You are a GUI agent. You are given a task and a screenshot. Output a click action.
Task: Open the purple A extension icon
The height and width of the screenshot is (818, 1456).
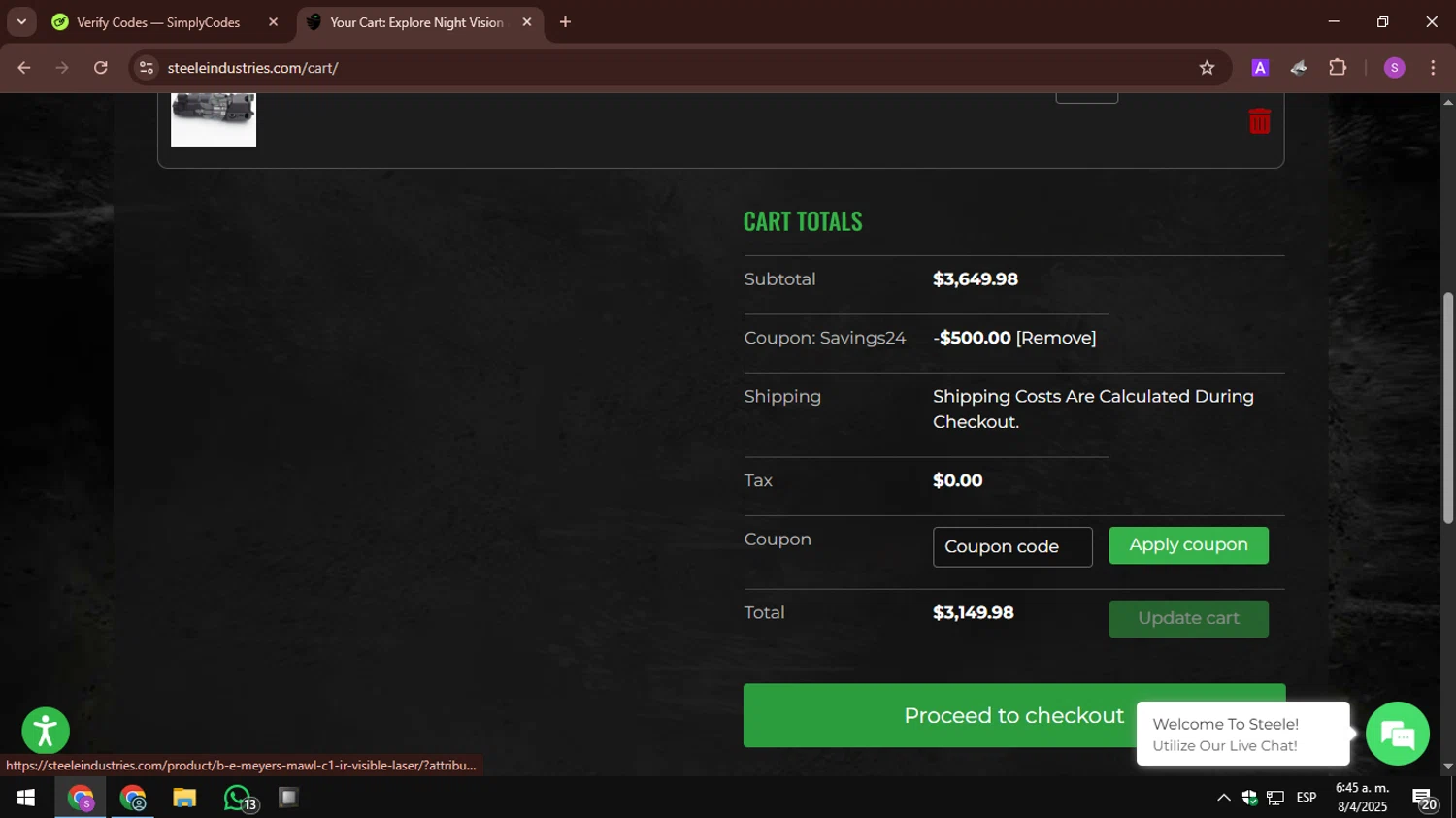(x=1260, y=68)
